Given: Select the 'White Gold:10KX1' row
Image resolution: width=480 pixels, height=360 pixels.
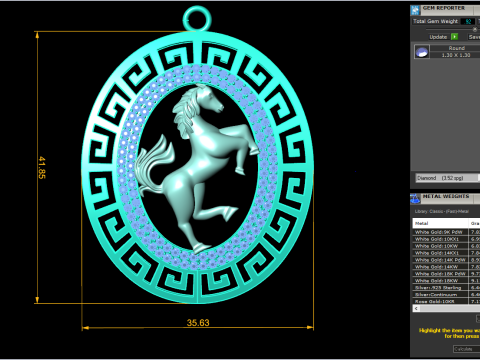Looking at the screenshot, I should click(446, 239).
